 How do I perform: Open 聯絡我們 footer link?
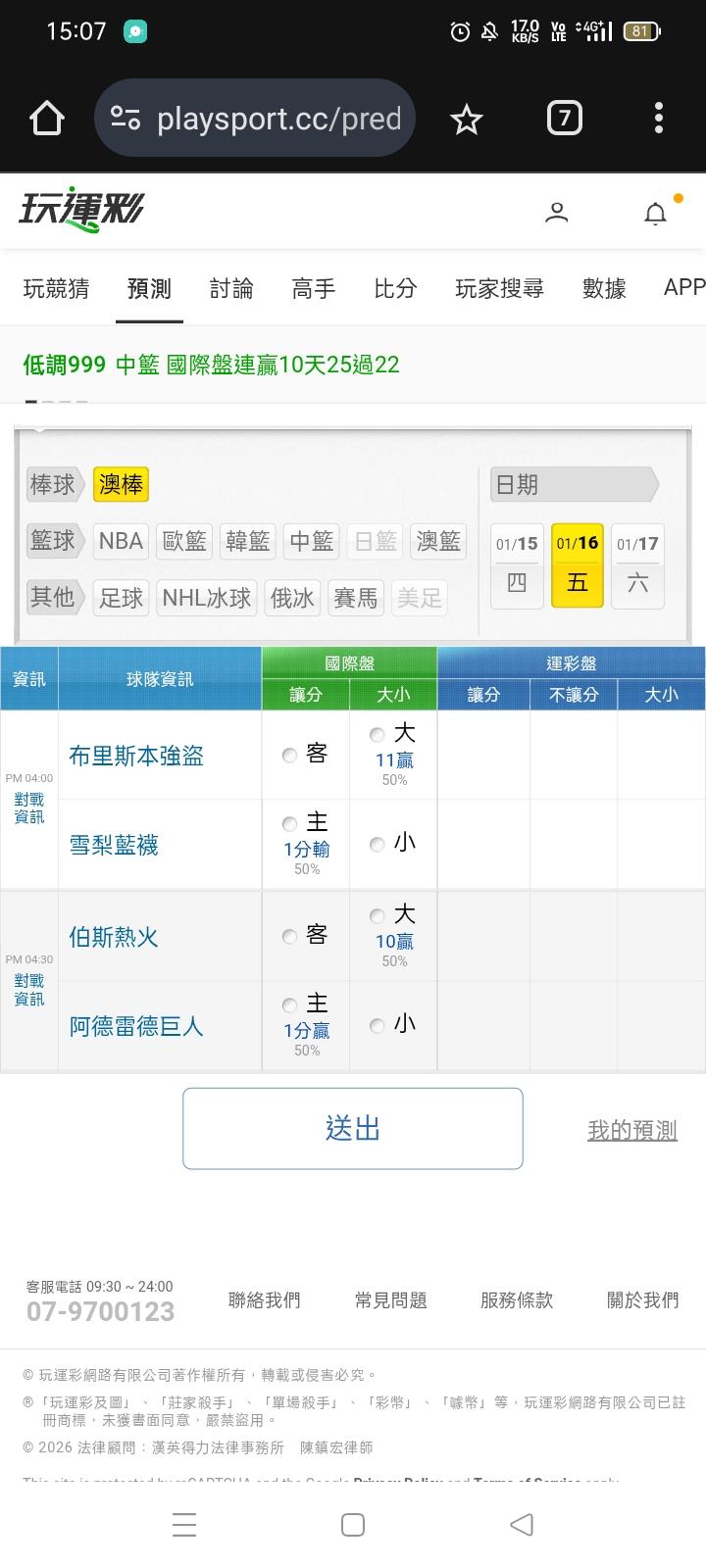pos(265,1300)
